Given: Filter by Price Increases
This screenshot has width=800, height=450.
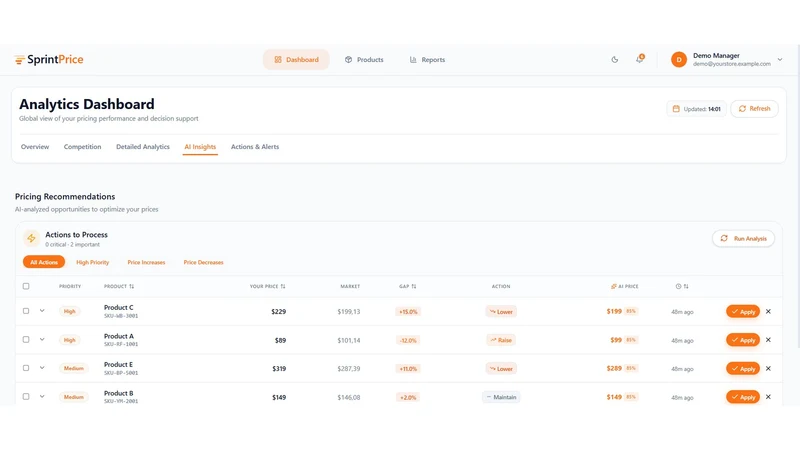Looking at the screenshot, I should pyautogui.click(x=146, y=262).
